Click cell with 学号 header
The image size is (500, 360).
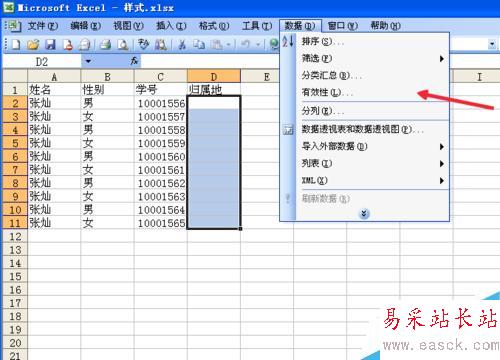pyautogui.click(x=161, y=90)
